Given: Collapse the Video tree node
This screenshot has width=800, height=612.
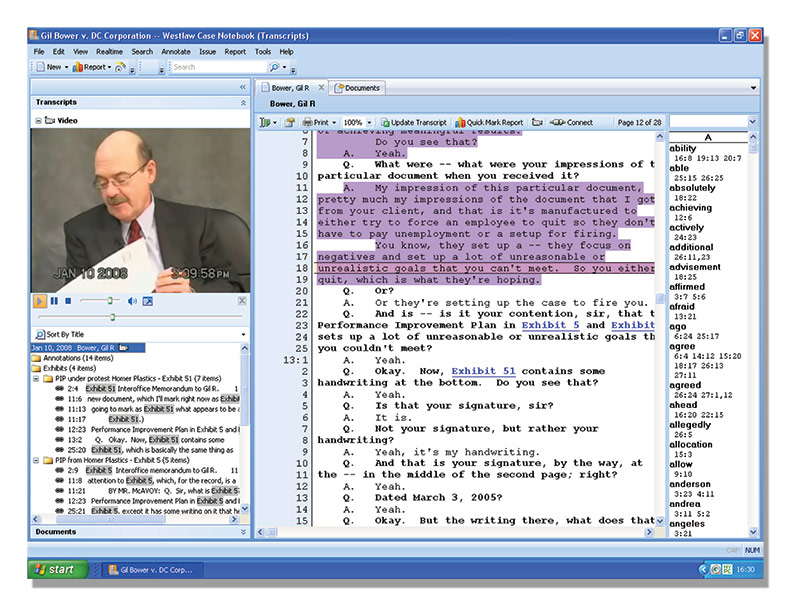Looking at the screenshot, I should [38, 121].
